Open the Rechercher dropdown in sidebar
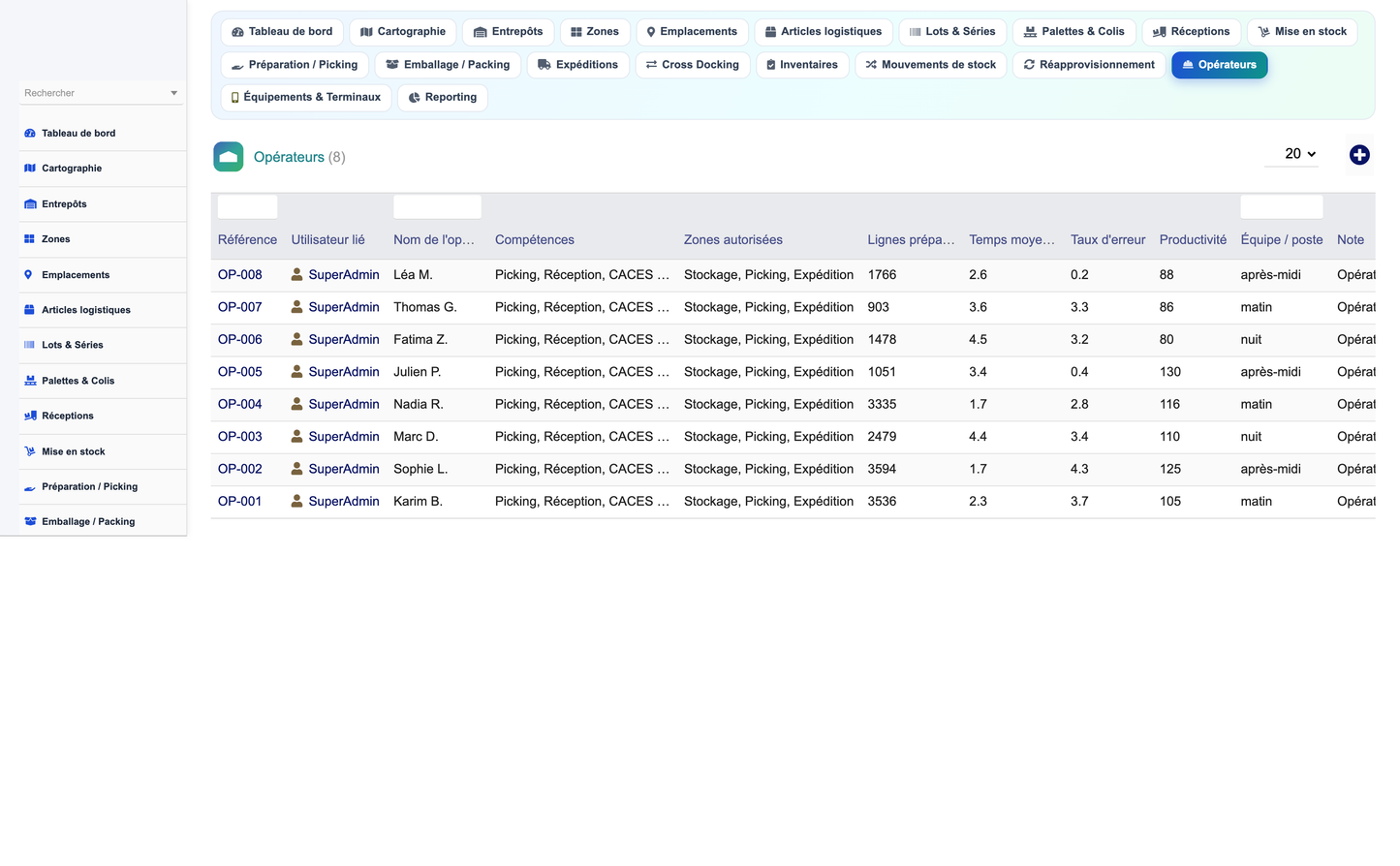This screenshot has width=1400, height=866. pyautogui.click(x=101, y=93)
